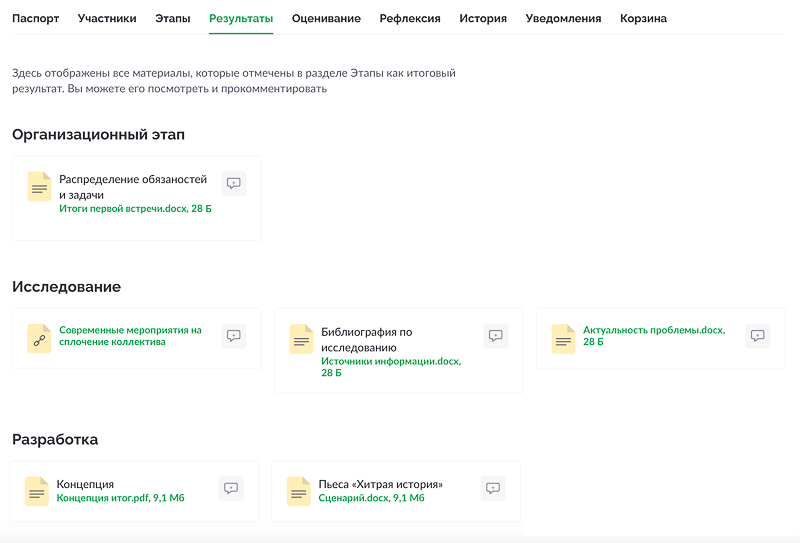Open the Корзина tab
The image size is (800, 543).
pyautogui.click(x=643, y=18)
